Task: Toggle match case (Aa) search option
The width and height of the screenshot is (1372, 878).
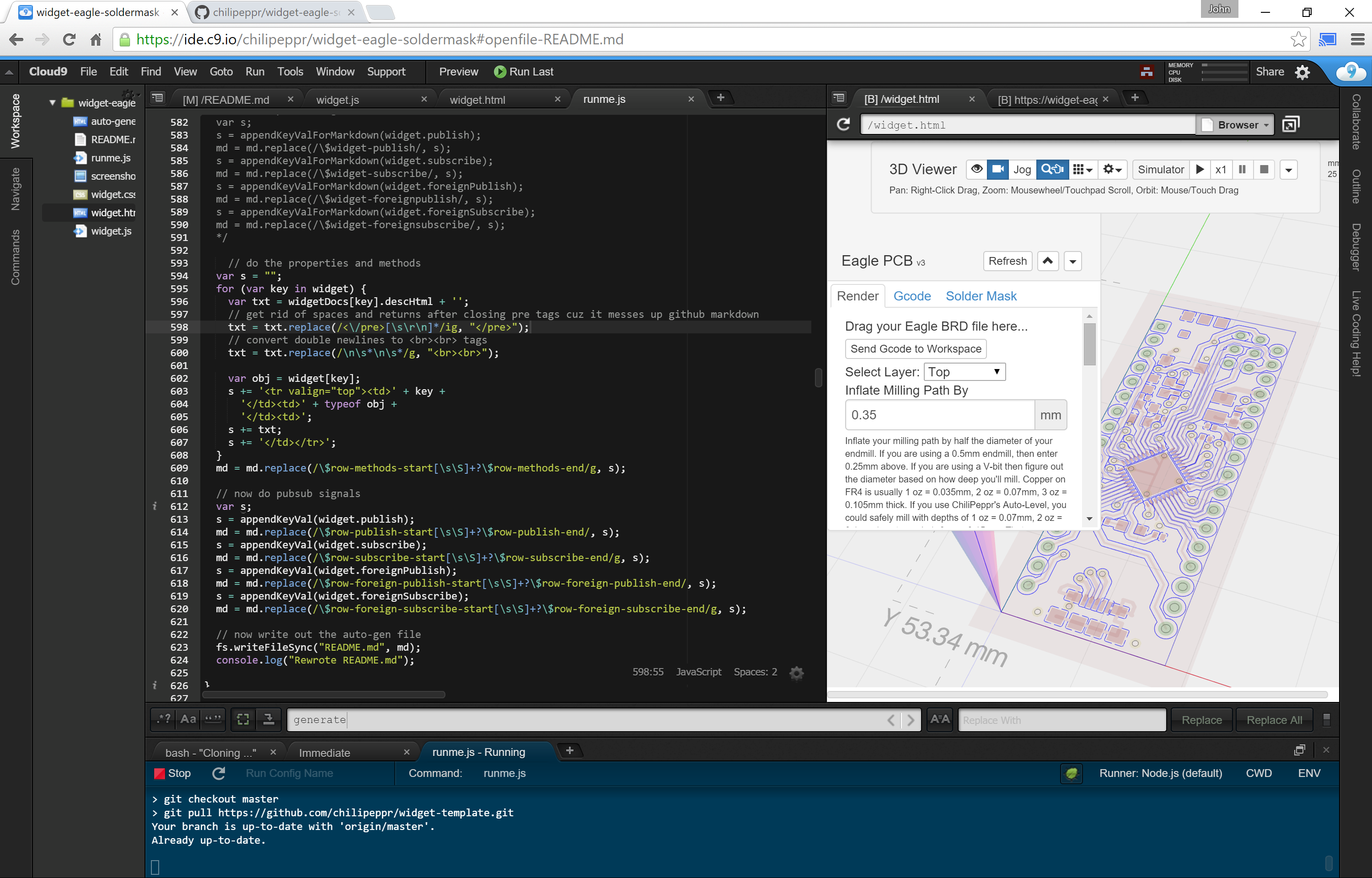Action: click(x=188, y=719)
